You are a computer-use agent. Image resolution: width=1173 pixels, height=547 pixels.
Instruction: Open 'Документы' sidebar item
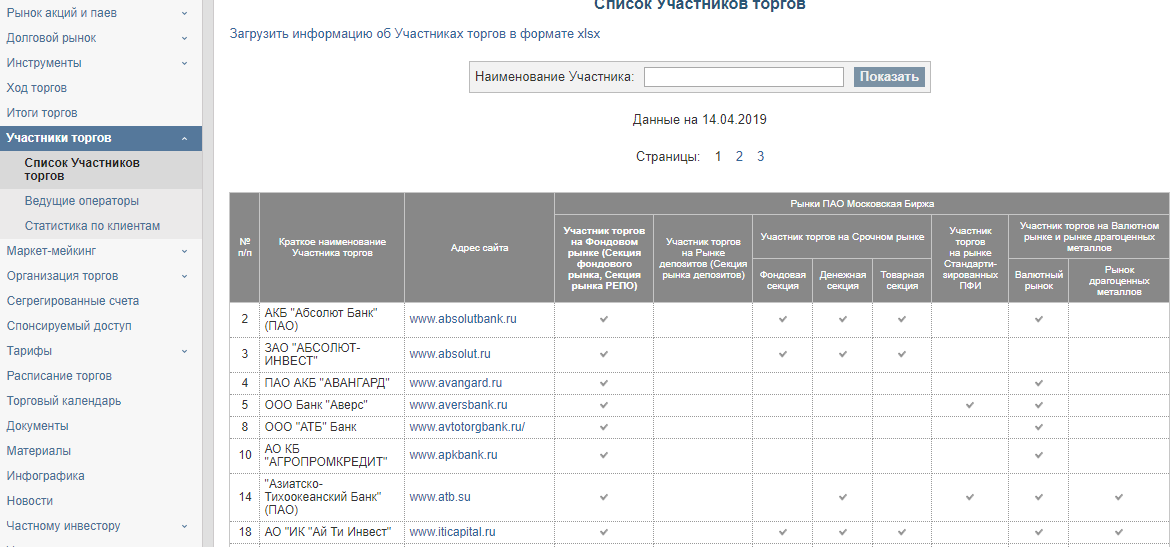[37, 426]
